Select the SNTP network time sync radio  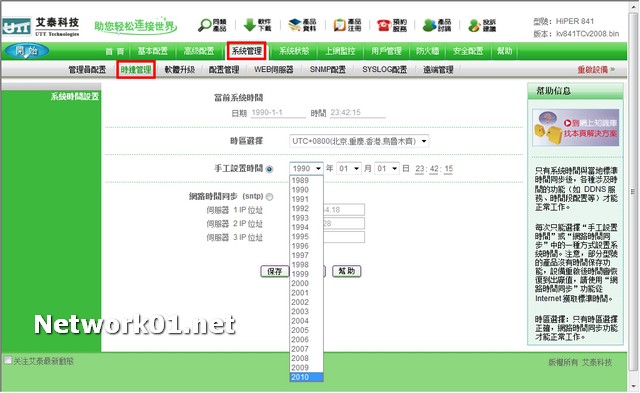(x=269, y=197)
